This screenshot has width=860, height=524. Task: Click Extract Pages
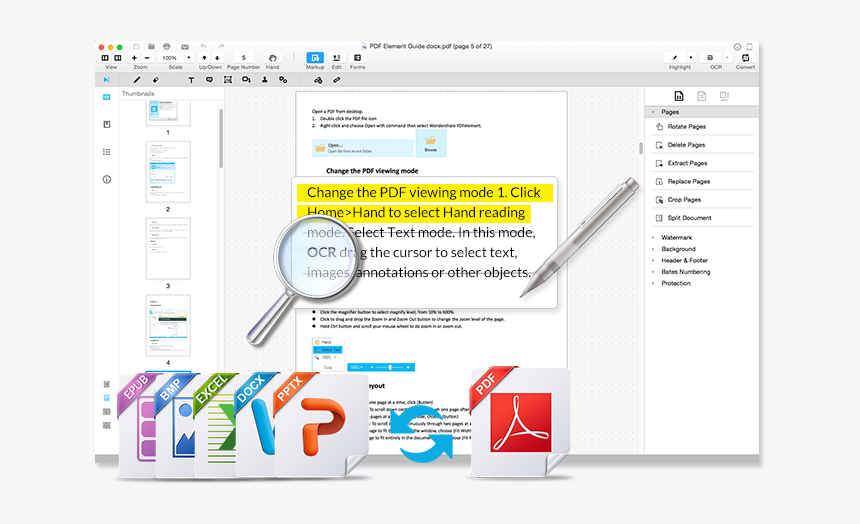point(702,163)
